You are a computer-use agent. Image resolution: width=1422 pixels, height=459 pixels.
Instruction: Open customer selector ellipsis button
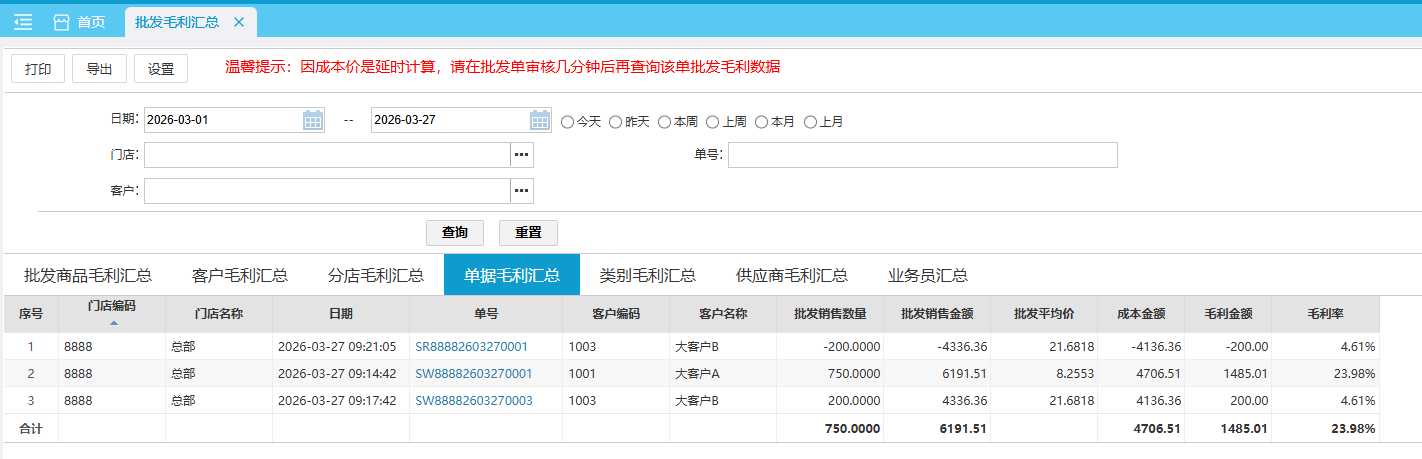(522, 191)
